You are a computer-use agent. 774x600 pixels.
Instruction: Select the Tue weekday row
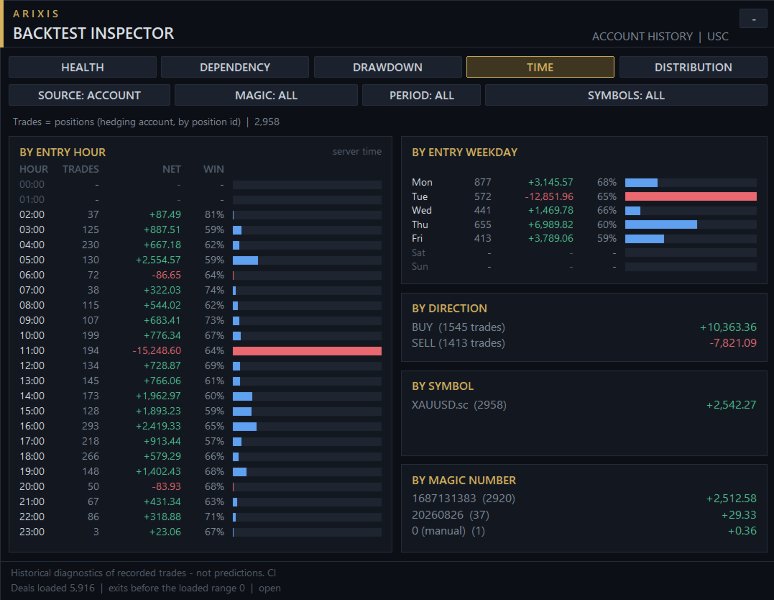click(x=584, y=196)
